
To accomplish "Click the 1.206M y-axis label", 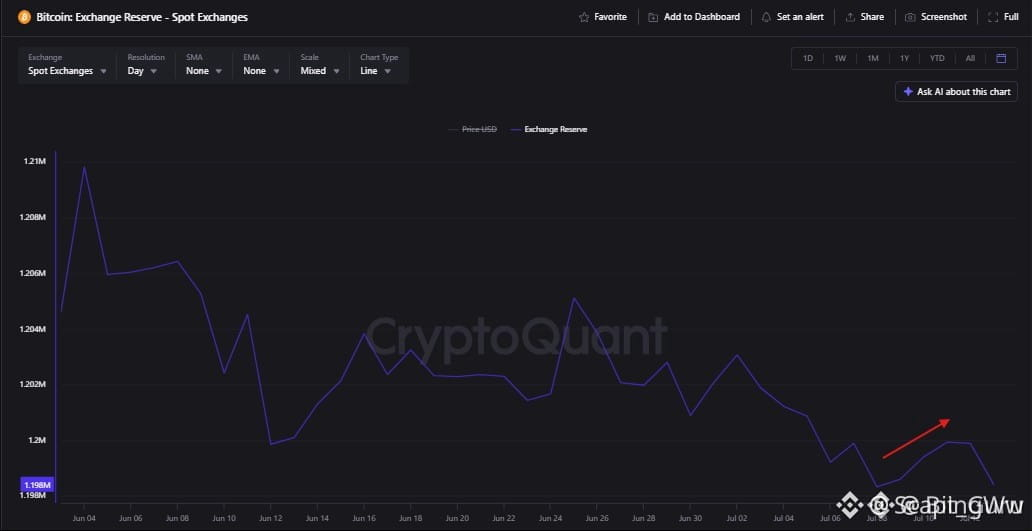I will pyautogui.click(x=34, y=273).
